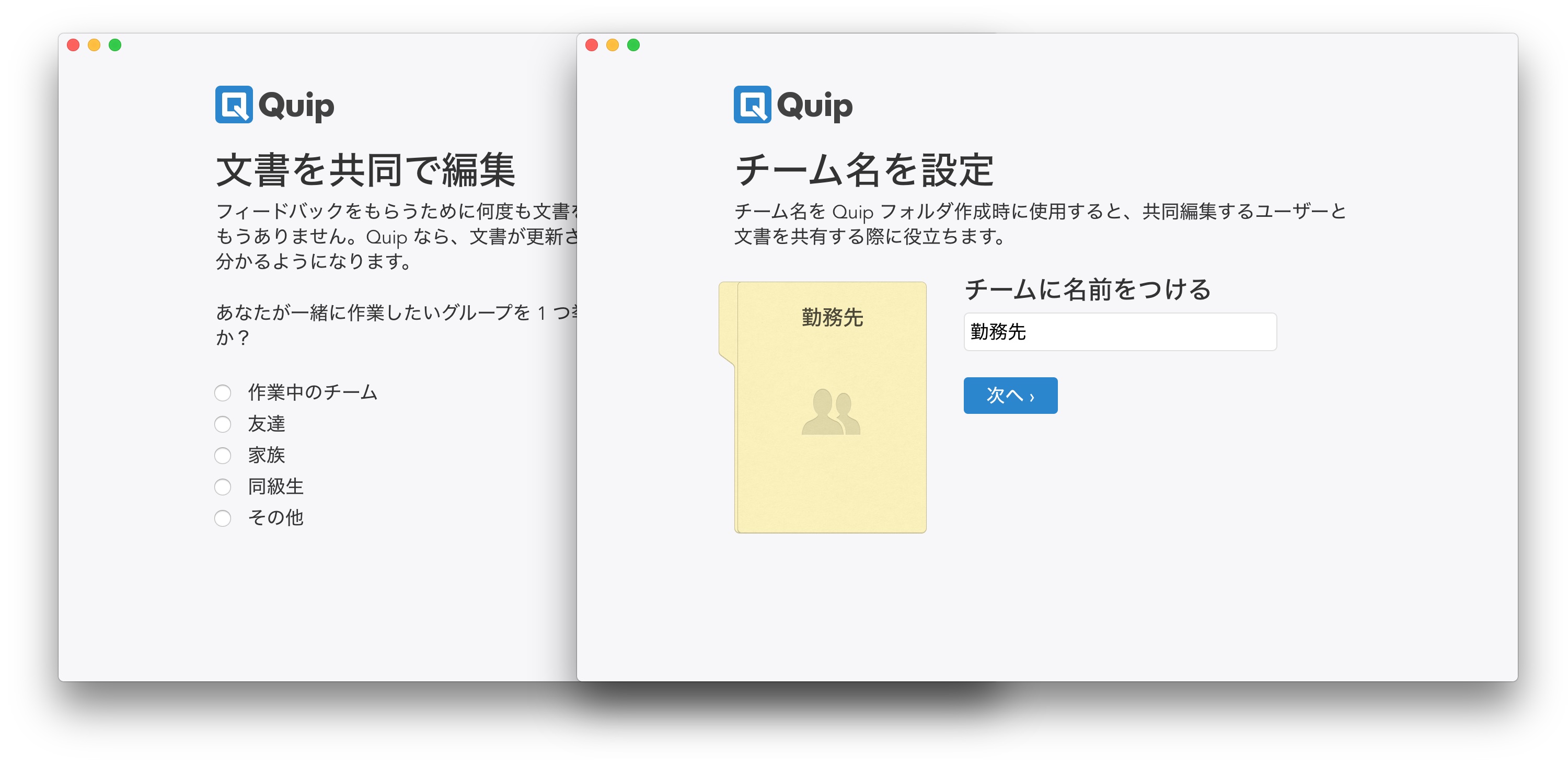Image resolution: width=1568 pixels, height=765 pixels.
Task: Choose the 家族 radio option
Action: pos(223,455)
